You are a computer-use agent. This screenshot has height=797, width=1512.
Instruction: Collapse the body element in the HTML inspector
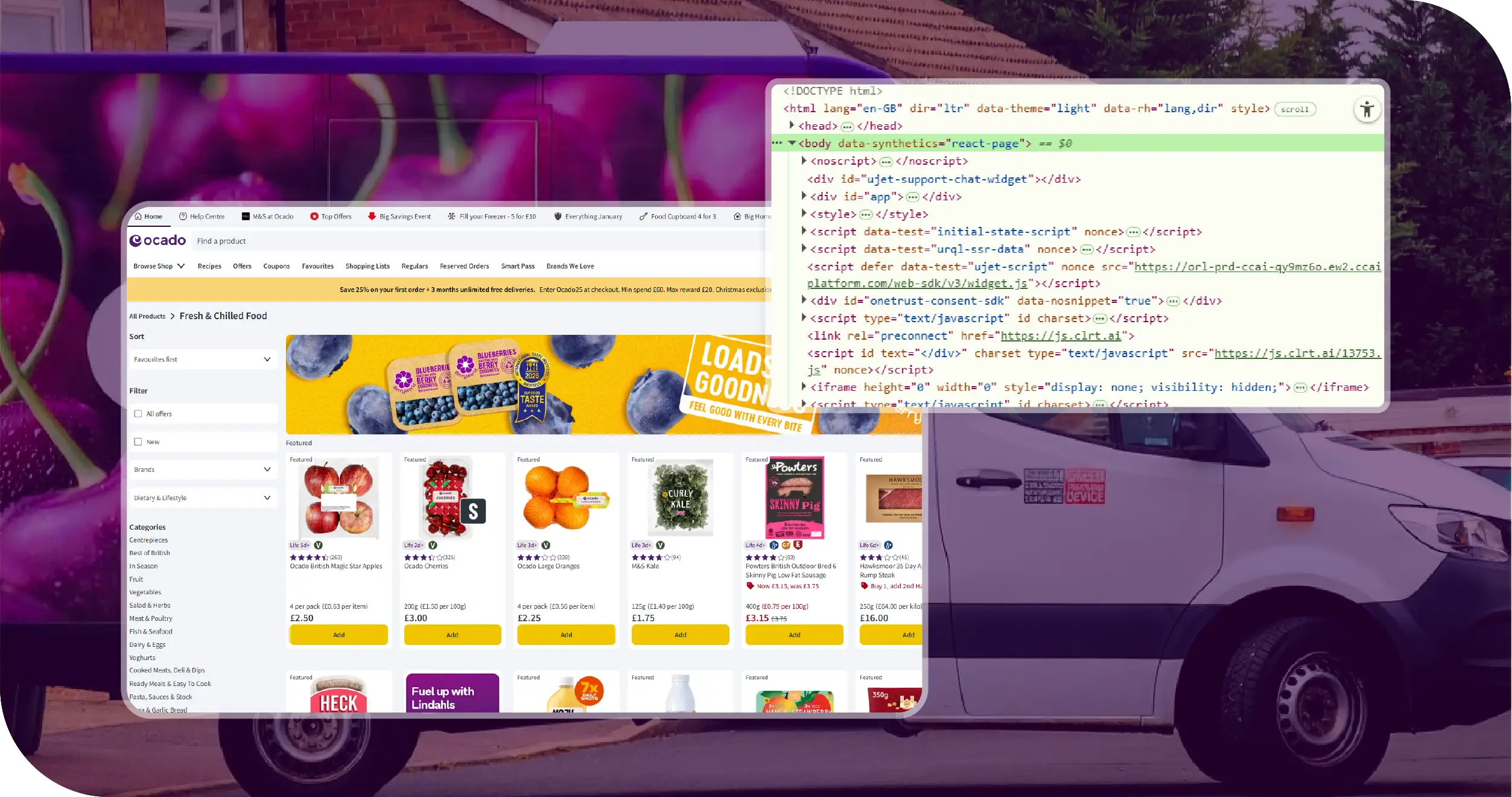(x=791, y=143)
